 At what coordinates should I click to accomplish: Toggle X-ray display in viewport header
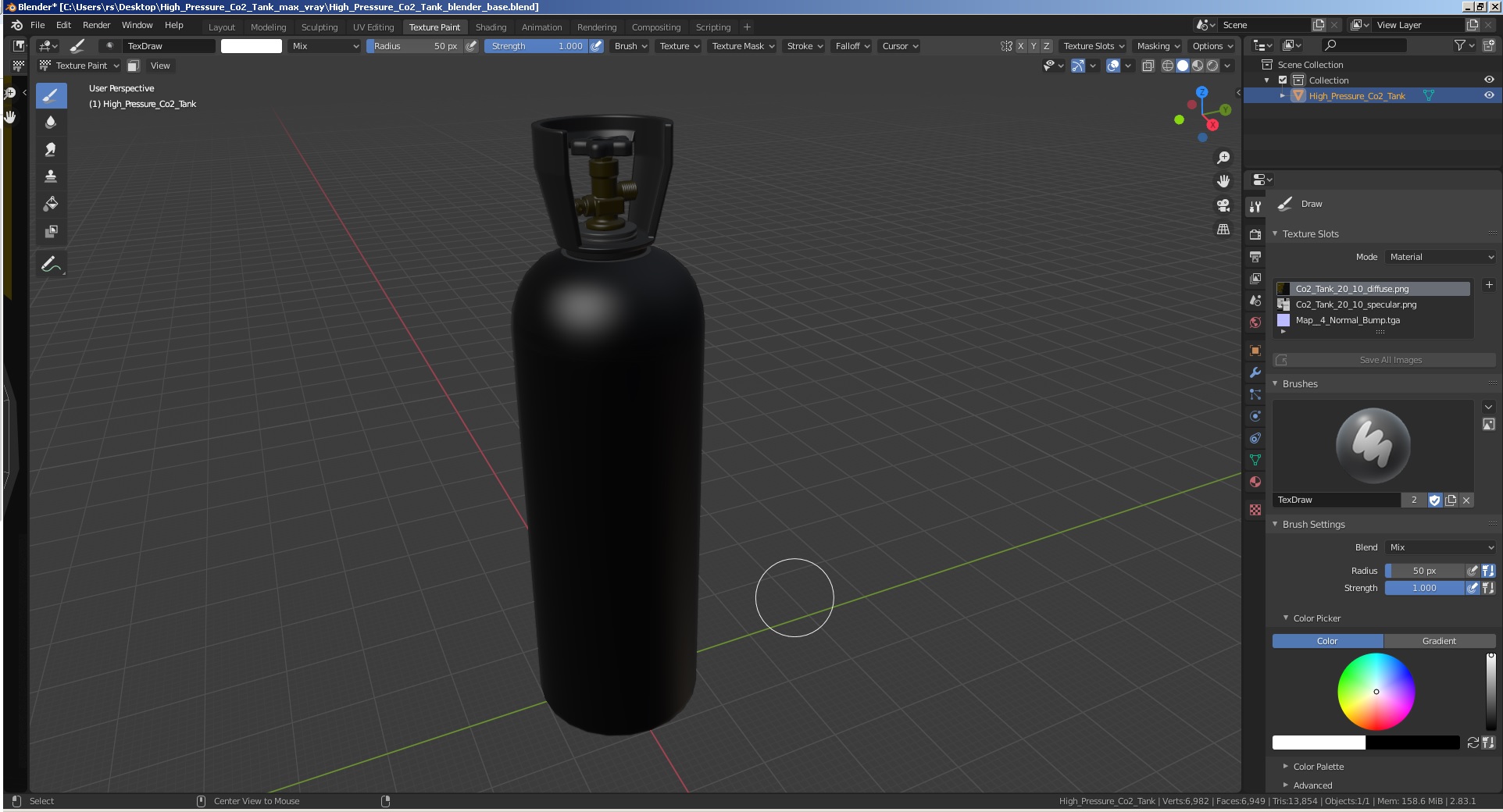pos(1148,66)
